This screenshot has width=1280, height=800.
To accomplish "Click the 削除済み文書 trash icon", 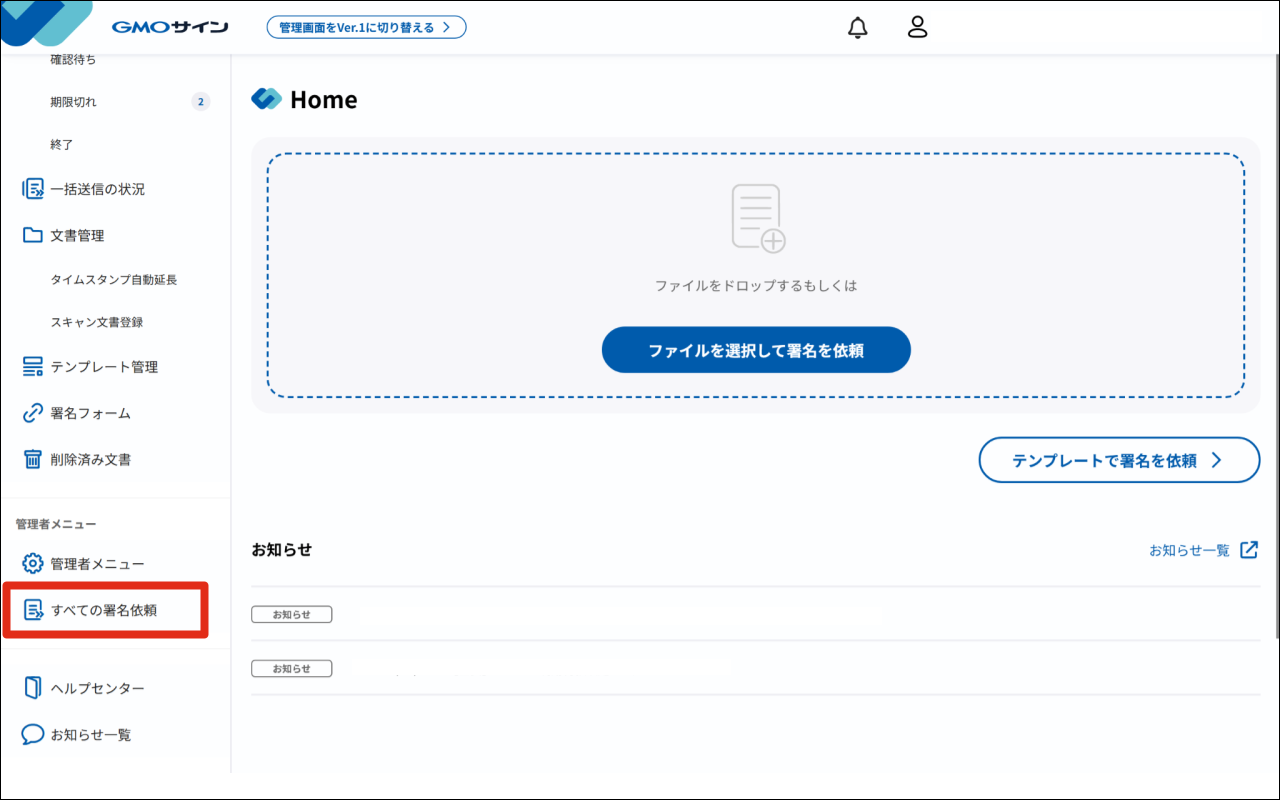I will point(33,459).
